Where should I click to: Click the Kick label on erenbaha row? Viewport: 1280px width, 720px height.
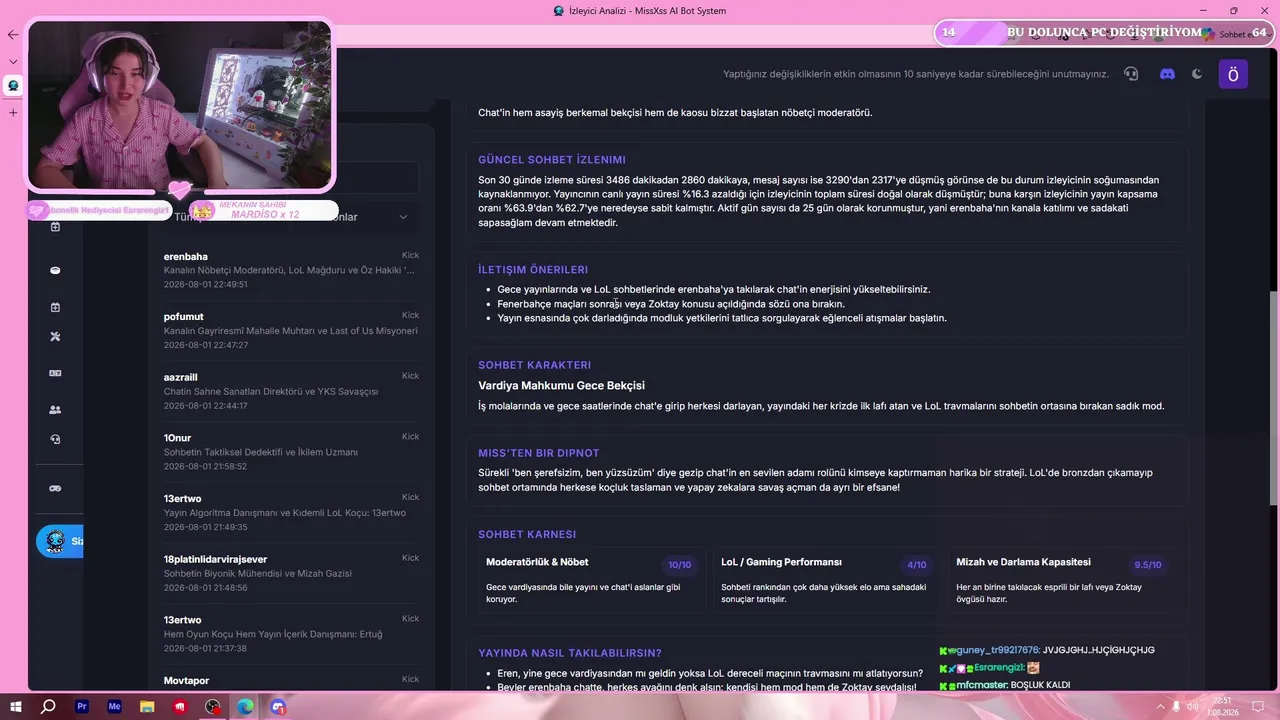click(x=410, y=255)
